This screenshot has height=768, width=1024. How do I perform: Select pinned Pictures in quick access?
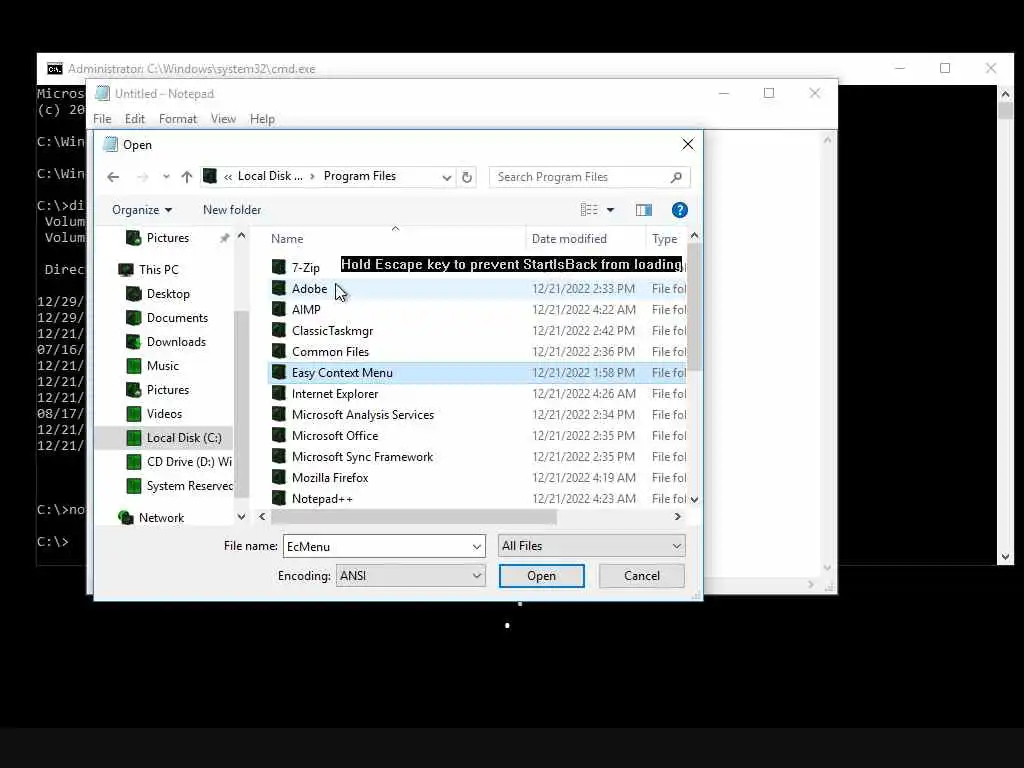tap(168, 238)
